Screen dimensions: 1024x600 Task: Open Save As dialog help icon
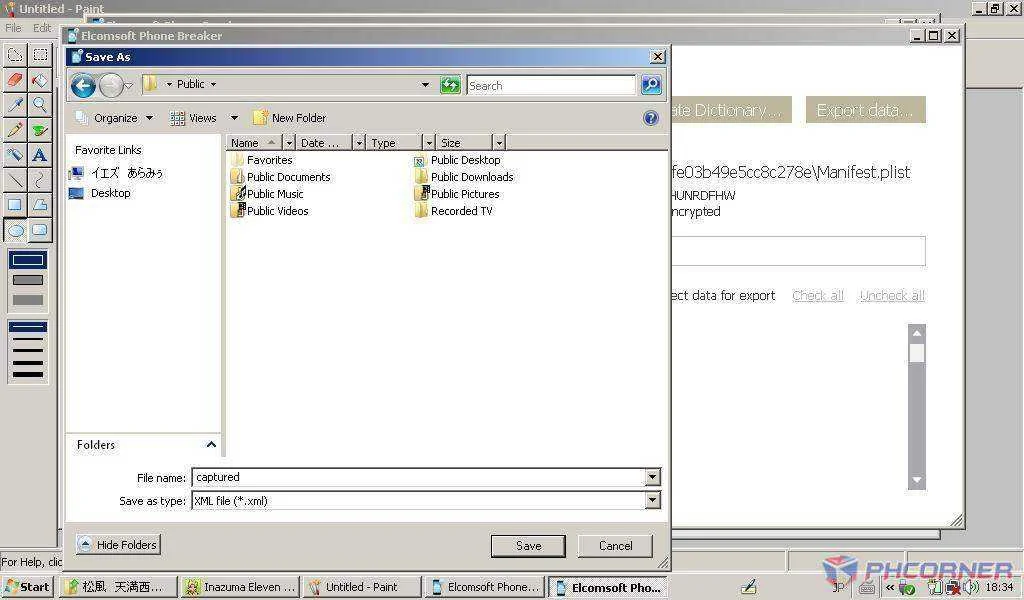[650, 118]
